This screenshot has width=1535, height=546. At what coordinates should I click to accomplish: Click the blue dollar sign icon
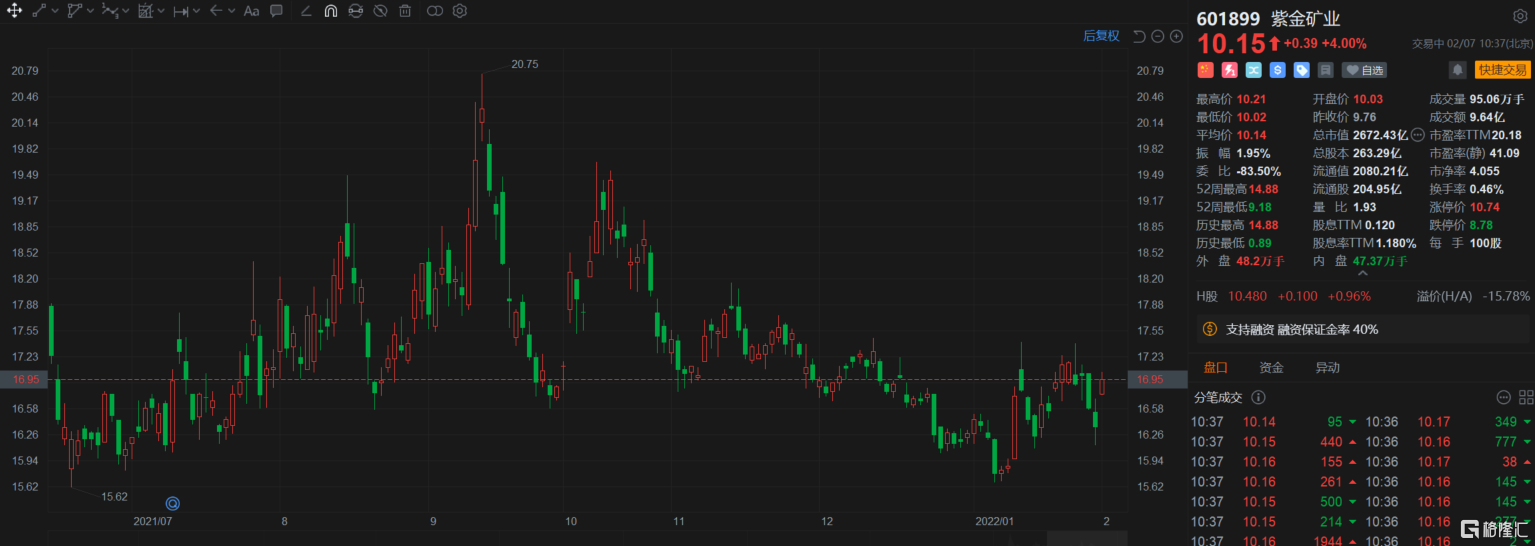click(1277, 70)
